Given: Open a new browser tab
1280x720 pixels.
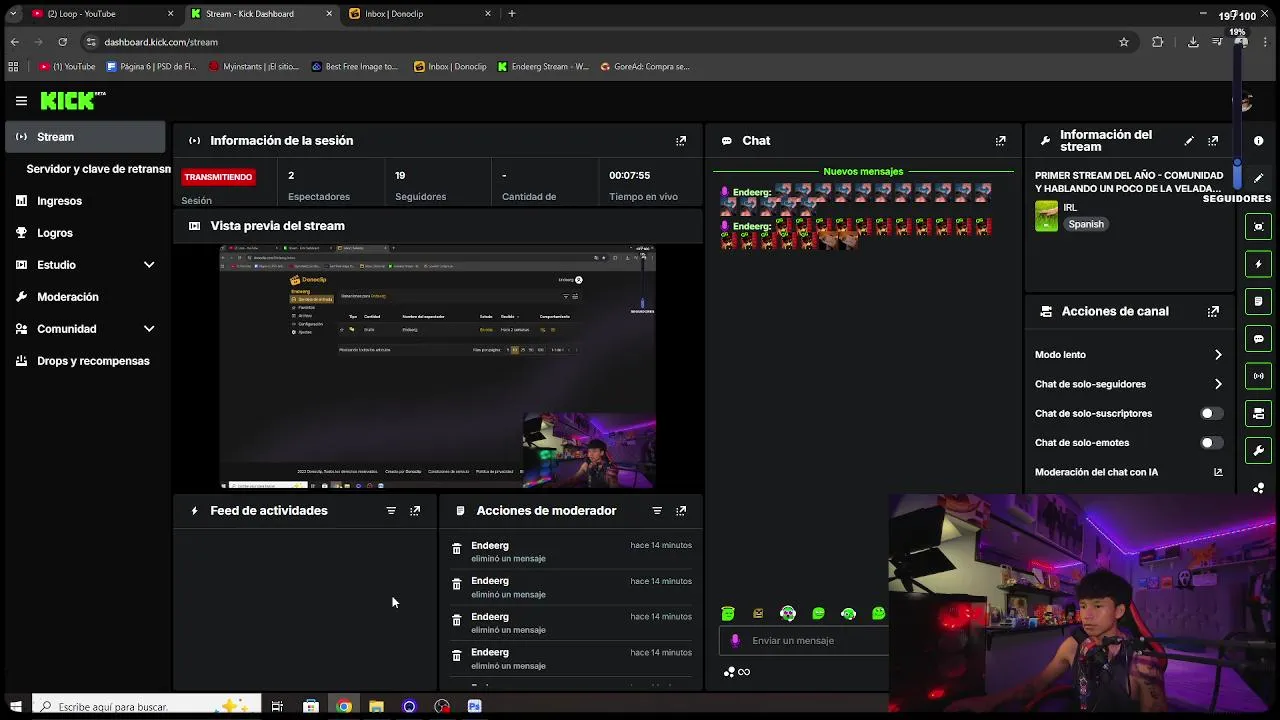Looking at the screenshot, I should click(x=512, y=14).
